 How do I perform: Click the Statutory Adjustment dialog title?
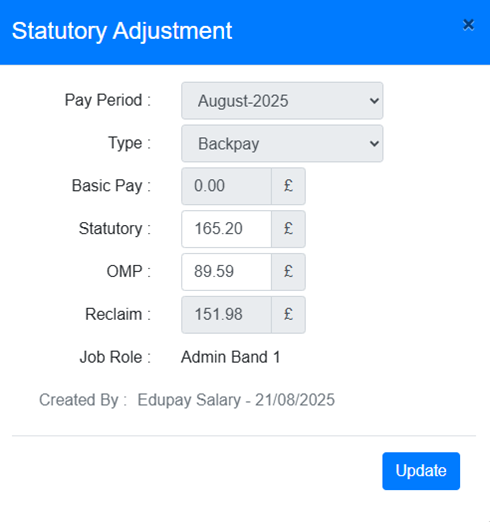(x=122, y=31)
